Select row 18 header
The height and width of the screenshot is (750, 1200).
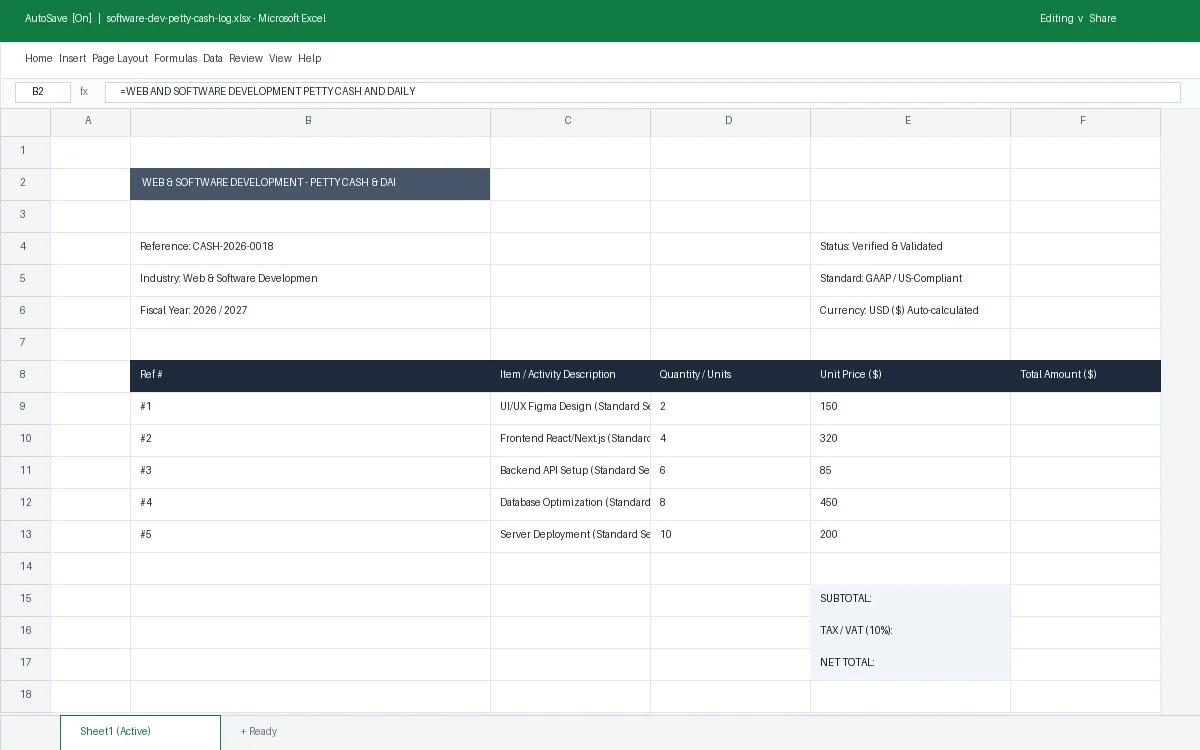tap(25, 695)
